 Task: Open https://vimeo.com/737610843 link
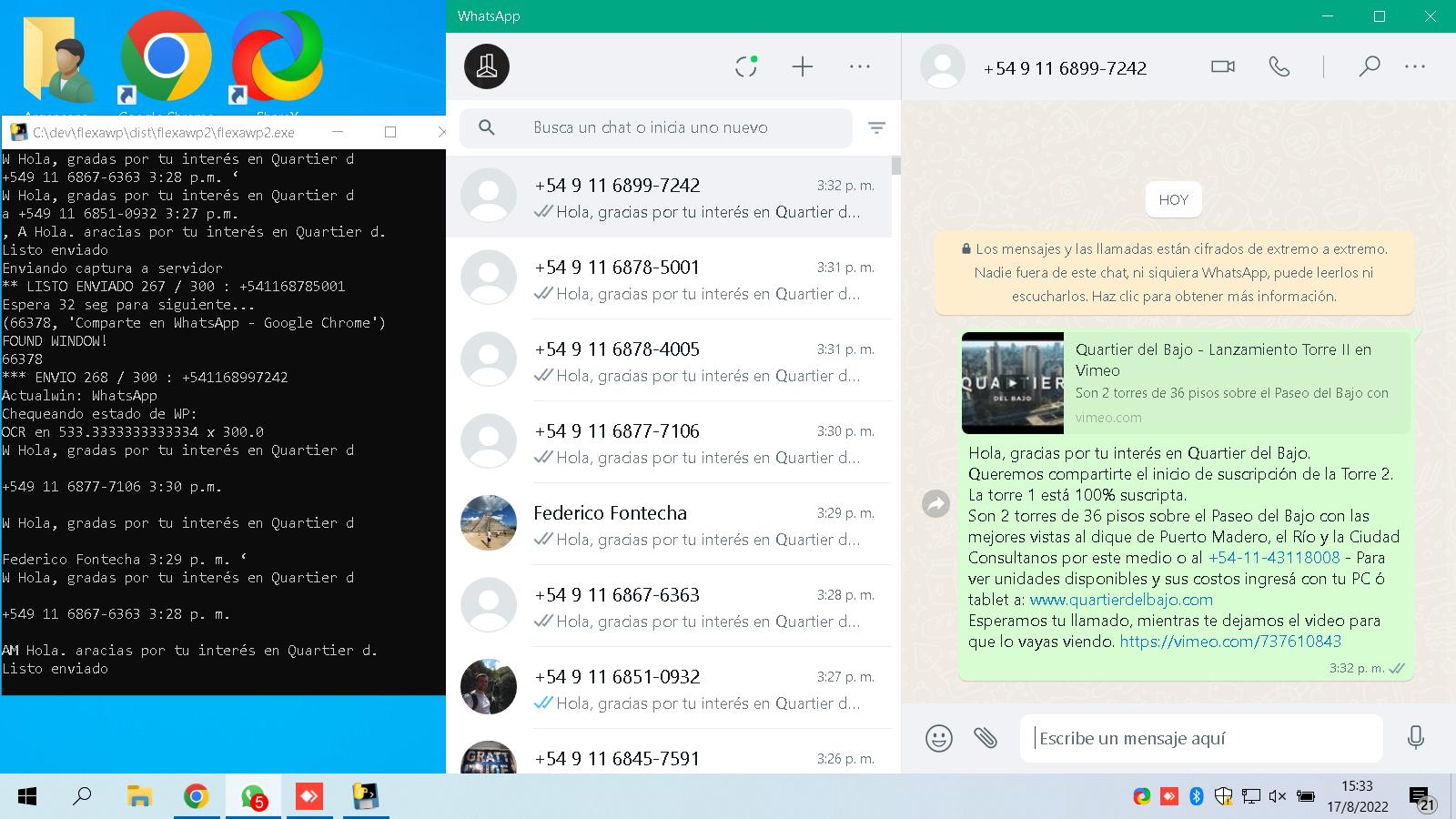(1230, 642)
